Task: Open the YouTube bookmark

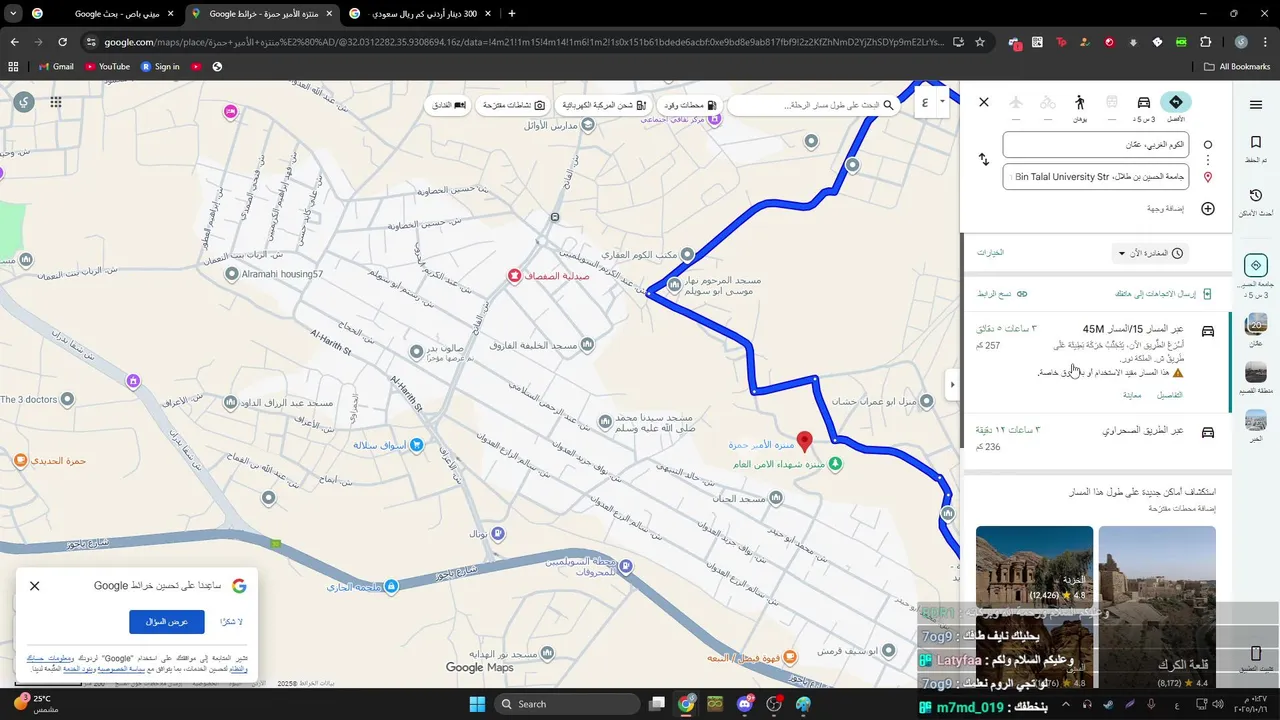Action: [107, 66]
